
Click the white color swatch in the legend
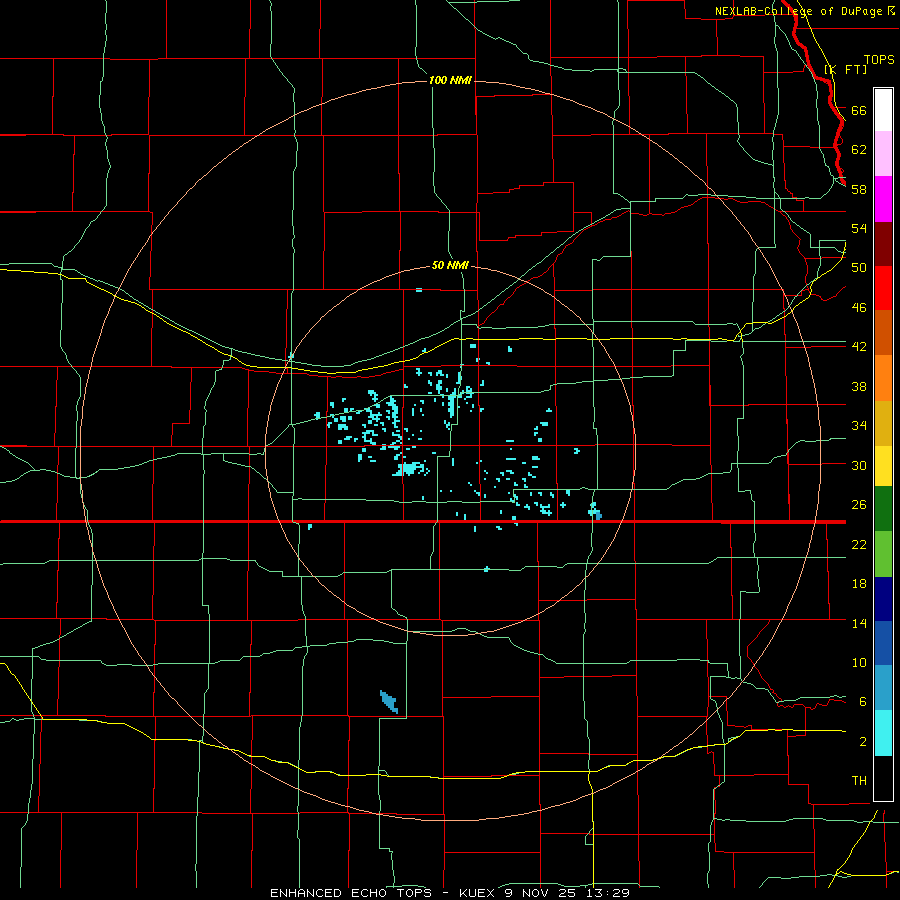(883, 110)
